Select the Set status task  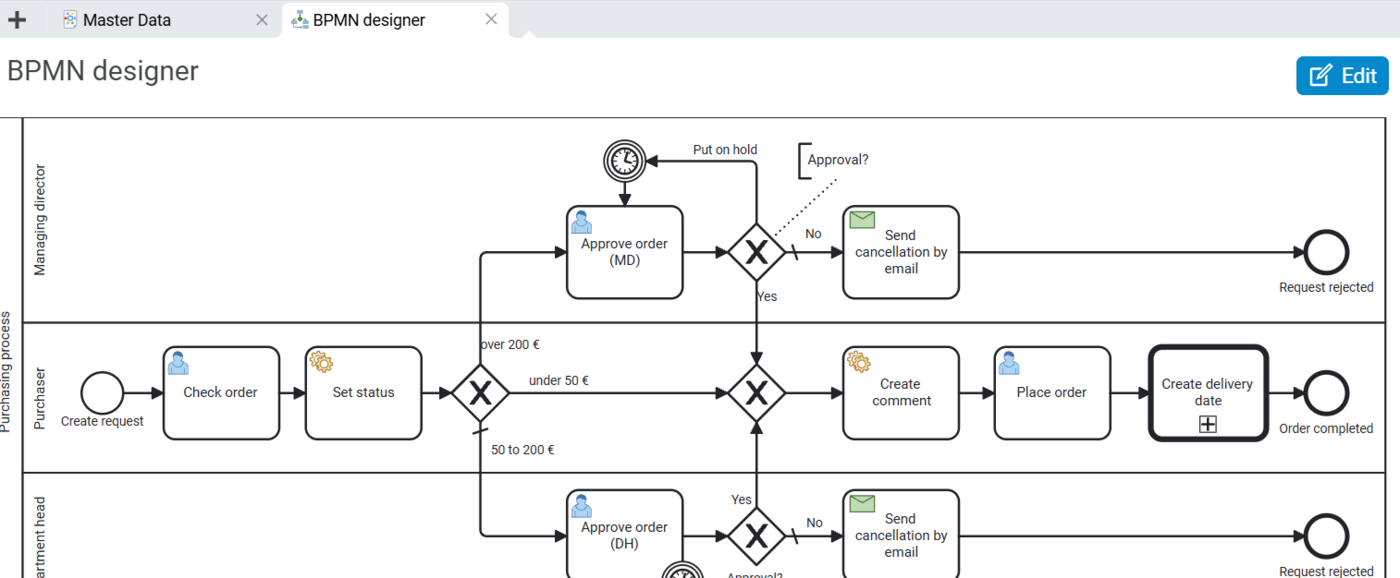pyautogui.click(x=363, y=393)
